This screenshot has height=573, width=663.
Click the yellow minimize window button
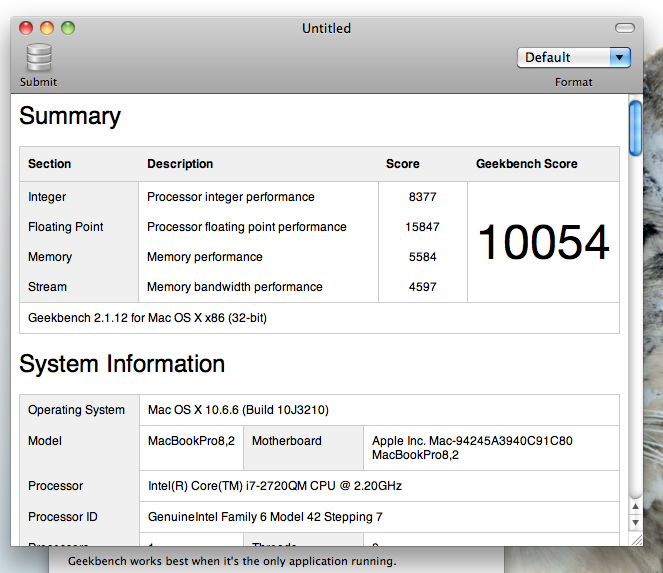pyautogui.click(x=47, y=28)
